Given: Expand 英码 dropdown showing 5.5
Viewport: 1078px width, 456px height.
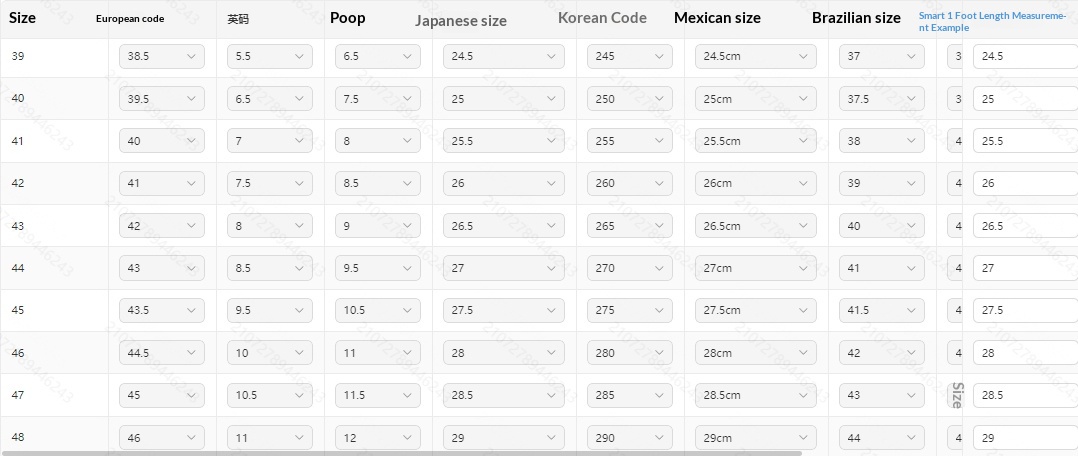Looking at the screenshot, I should point(269,57).
